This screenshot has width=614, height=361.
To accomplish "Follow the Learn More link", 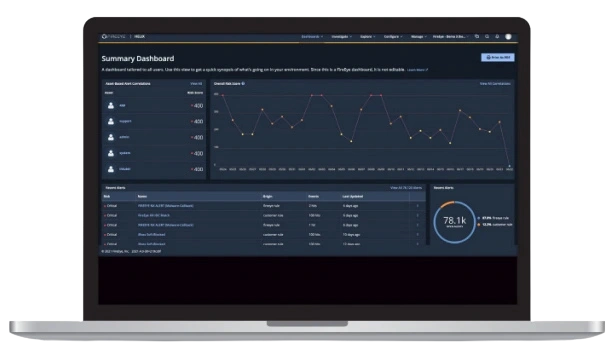I will [417, 70].
